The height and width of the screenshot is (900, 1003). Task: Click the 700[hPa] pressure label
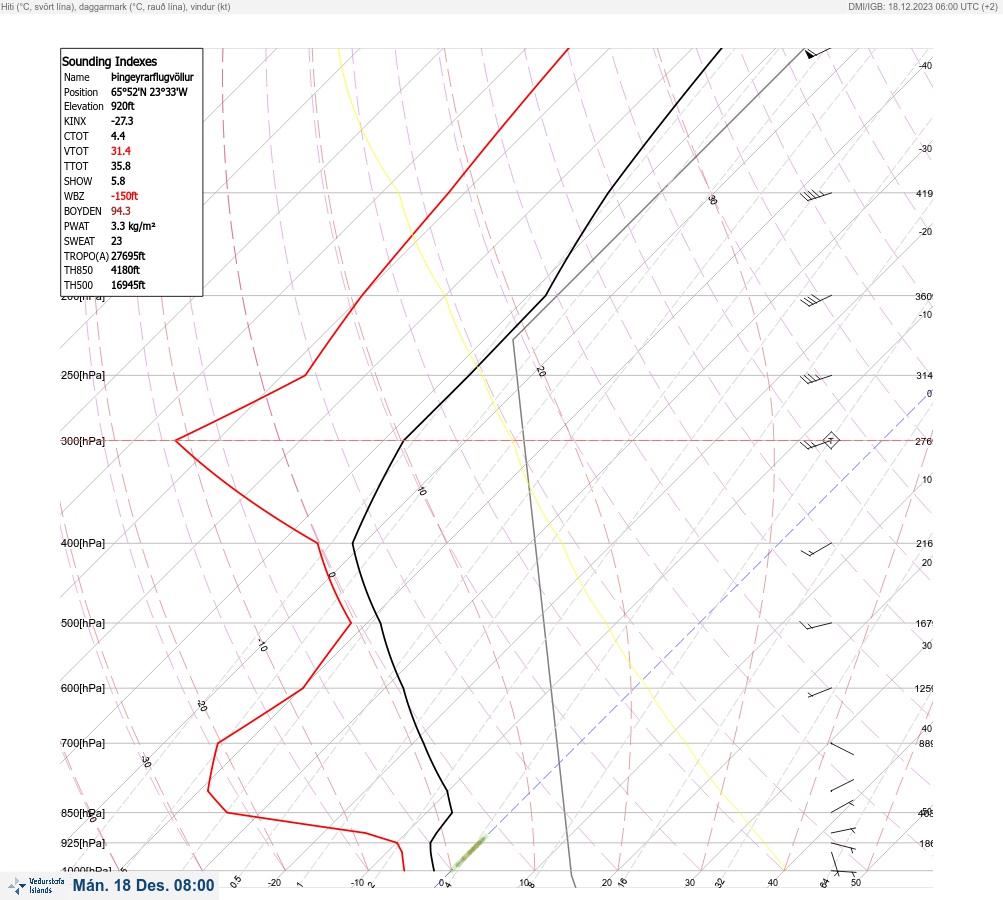(x=83, y=743)
